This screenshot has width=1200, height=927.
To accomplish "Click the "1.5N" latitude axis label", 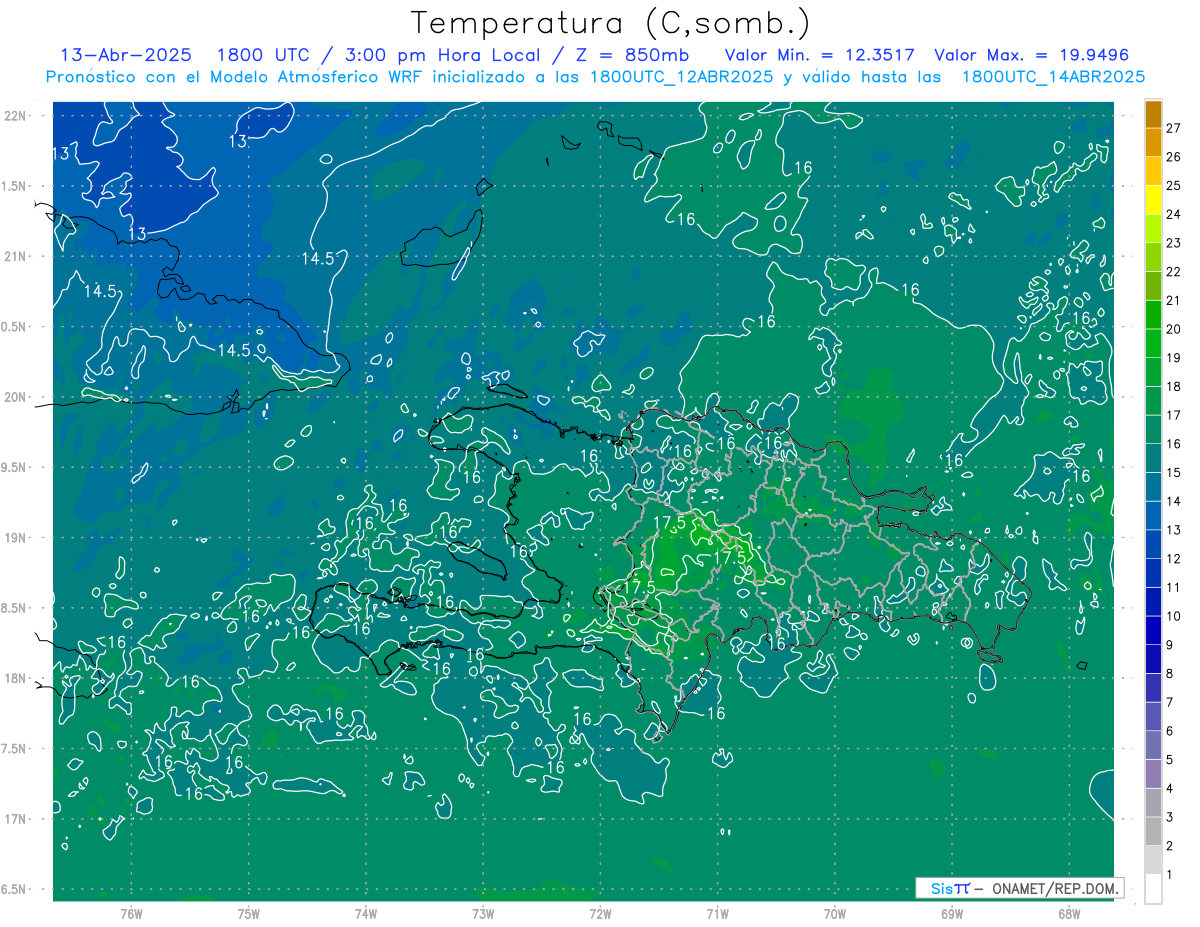I will coord(15,186).
